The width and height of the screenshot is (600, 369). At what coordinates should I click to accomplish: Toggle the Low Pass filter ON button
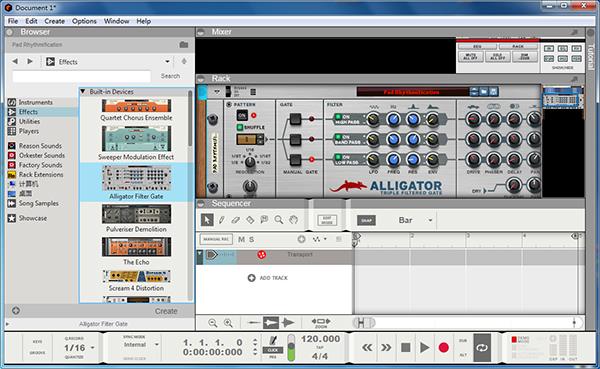pyautogui.click(x=338, y=157)
